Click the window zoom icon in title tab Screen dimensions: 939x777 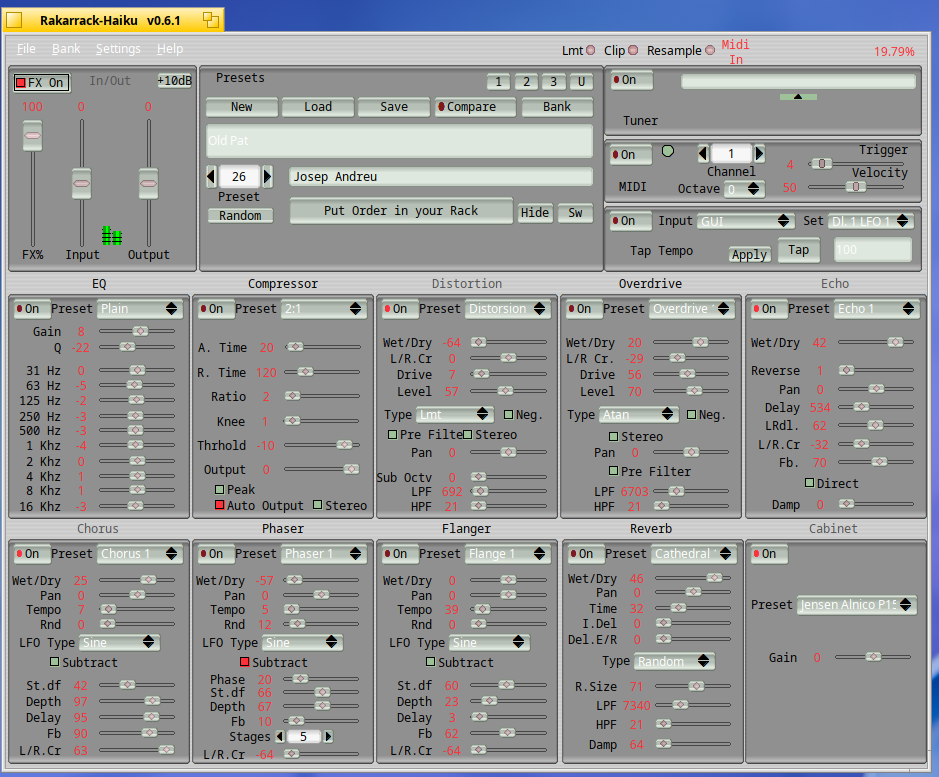211,20
